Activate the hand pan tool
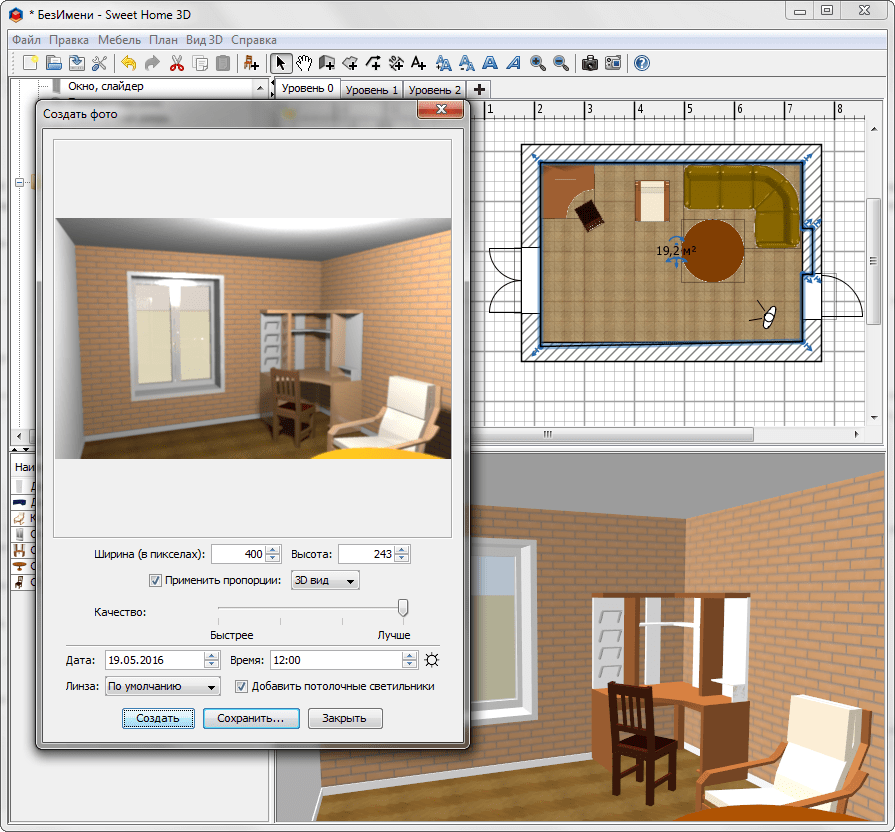Image resolution: width=895 pixels, height=832 pixels. pos(304,63)
